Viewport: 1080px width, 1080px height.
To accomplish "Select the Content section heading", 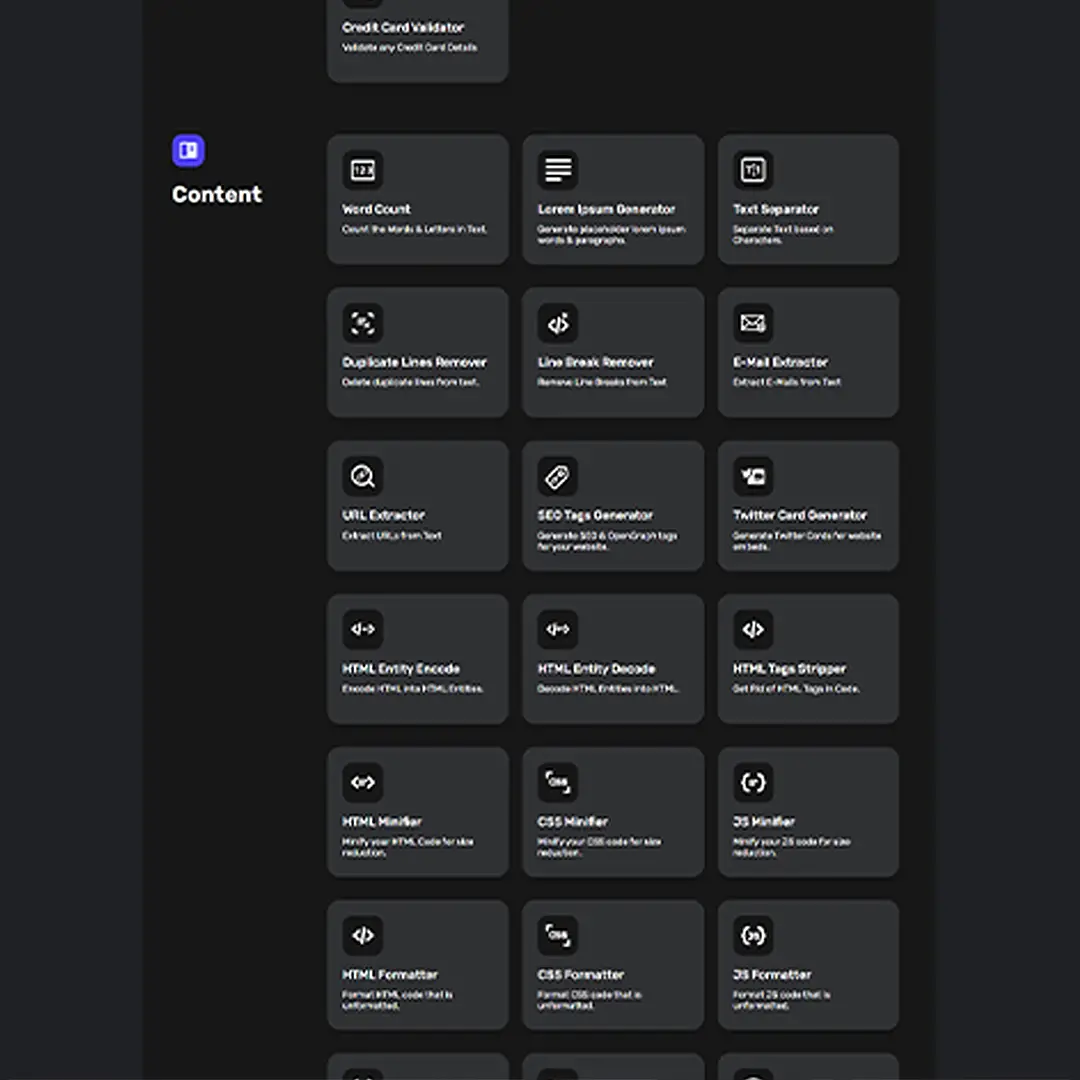I will pyautogui.click(x=216, y=194).
